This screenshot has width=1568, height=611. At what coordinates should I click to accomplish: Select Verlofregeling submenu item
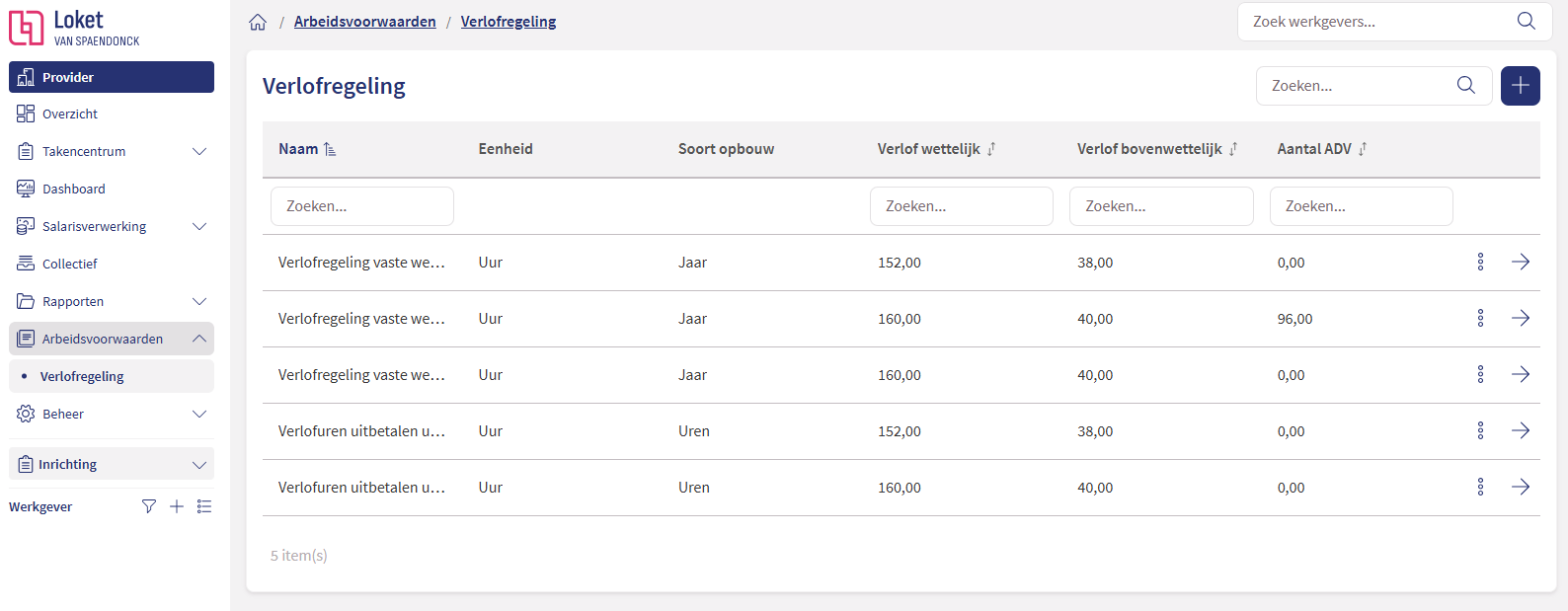click(x=112, y=376)
